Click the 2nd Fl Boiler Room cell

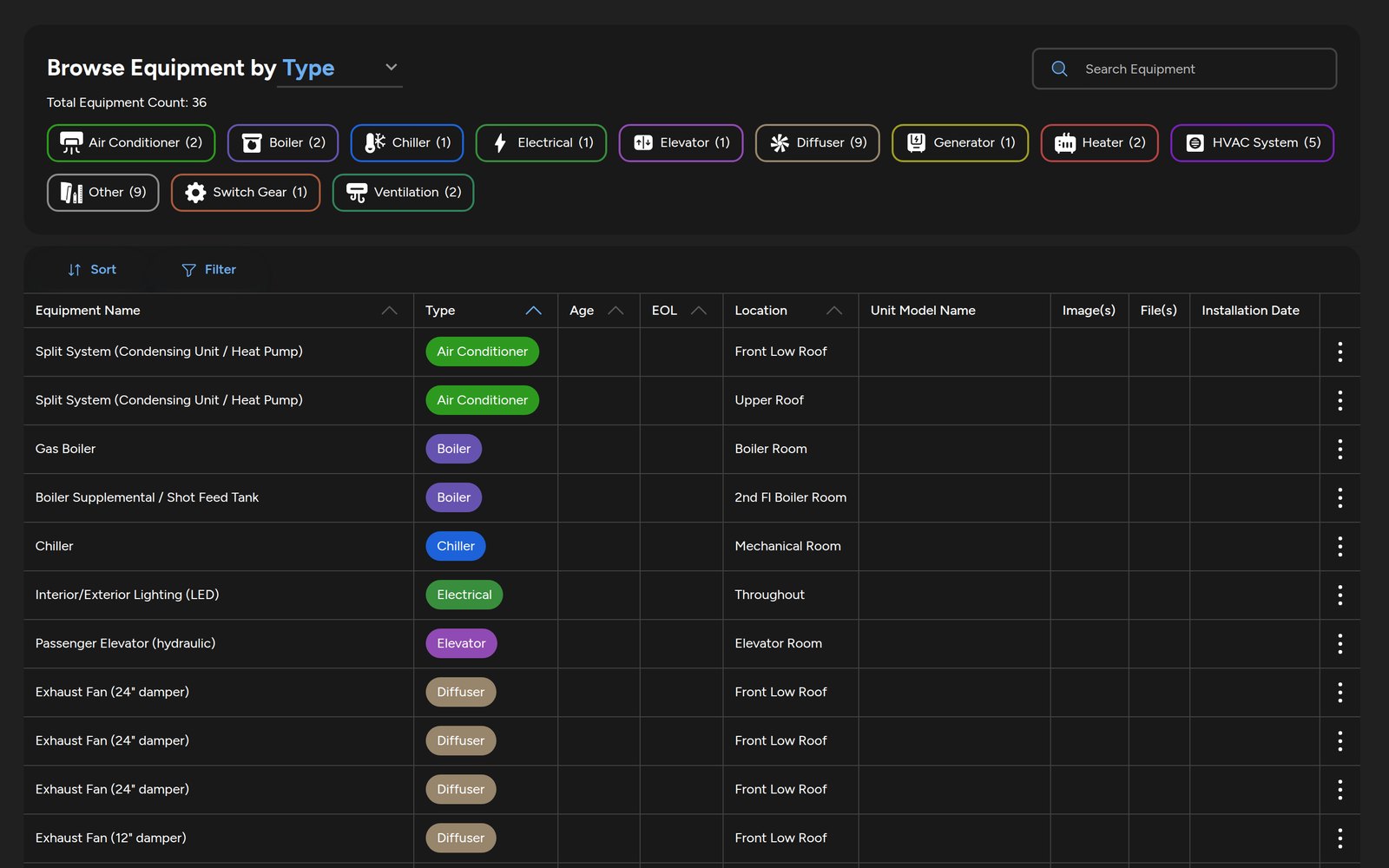coord(790,497)
